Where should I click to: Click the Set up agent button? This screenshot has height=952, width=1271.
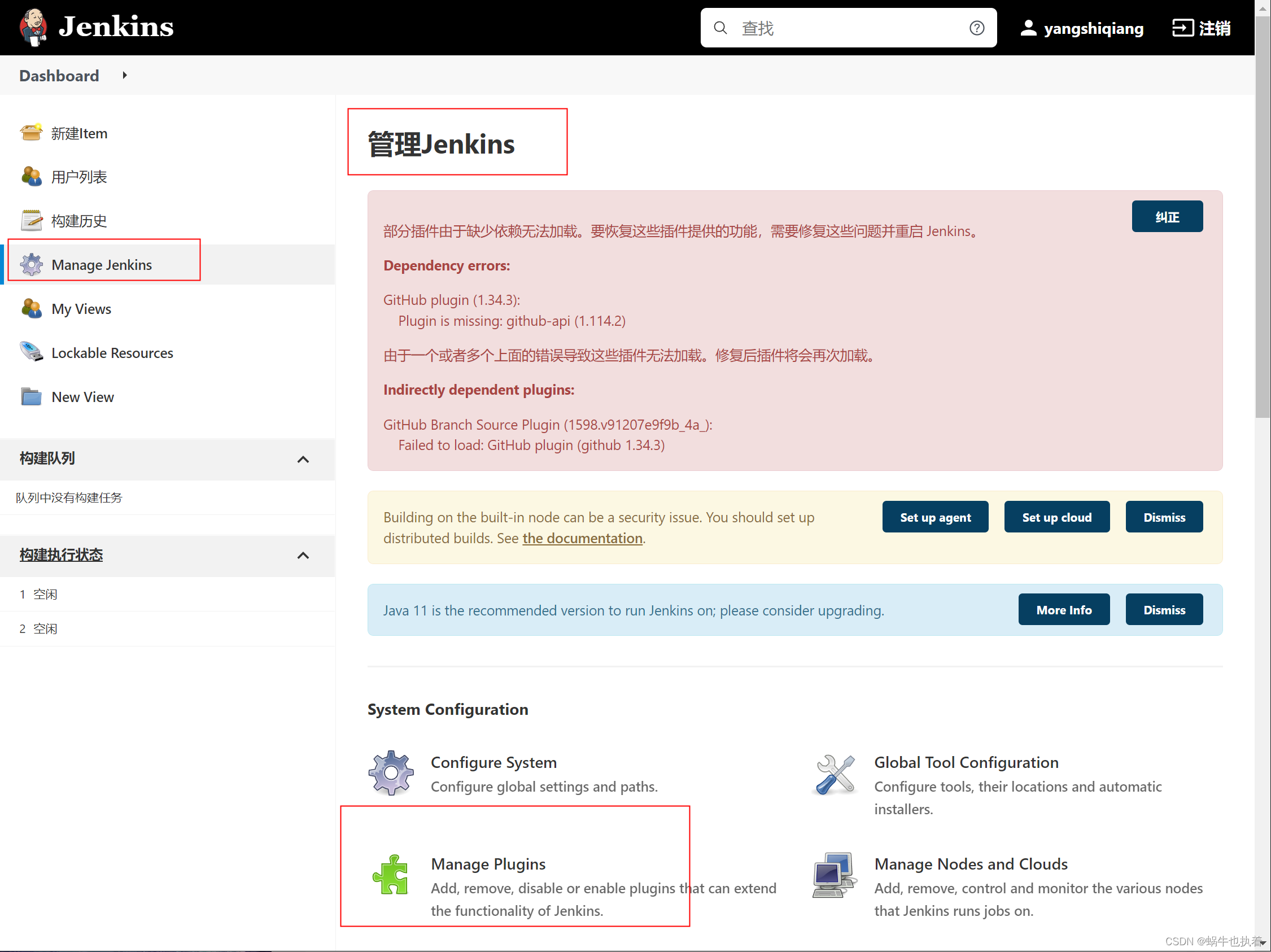point(935,517)
